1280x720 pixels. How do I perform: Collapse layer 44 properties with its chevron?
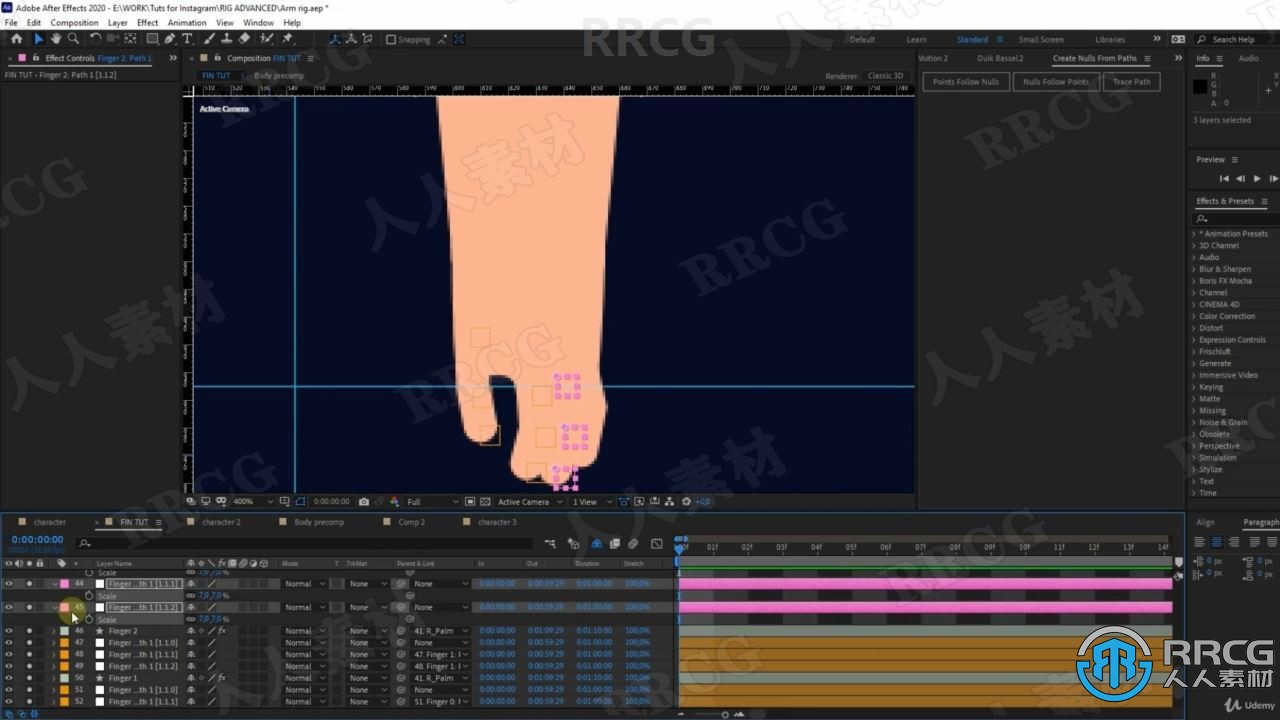[x=55, y=583]
